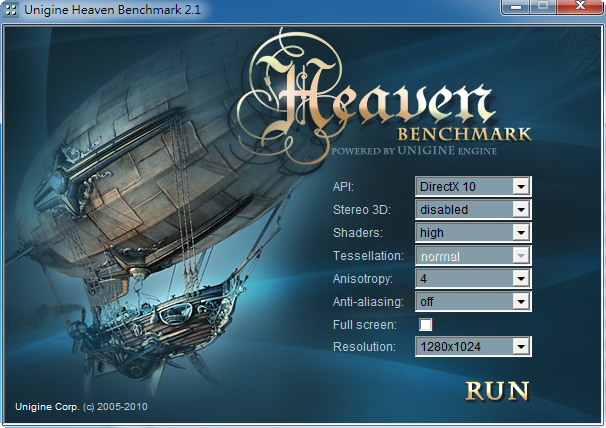Click the "Anti-aliasing:" label
Viewport: 606px width, 428px height.
[x=368, y=302]
